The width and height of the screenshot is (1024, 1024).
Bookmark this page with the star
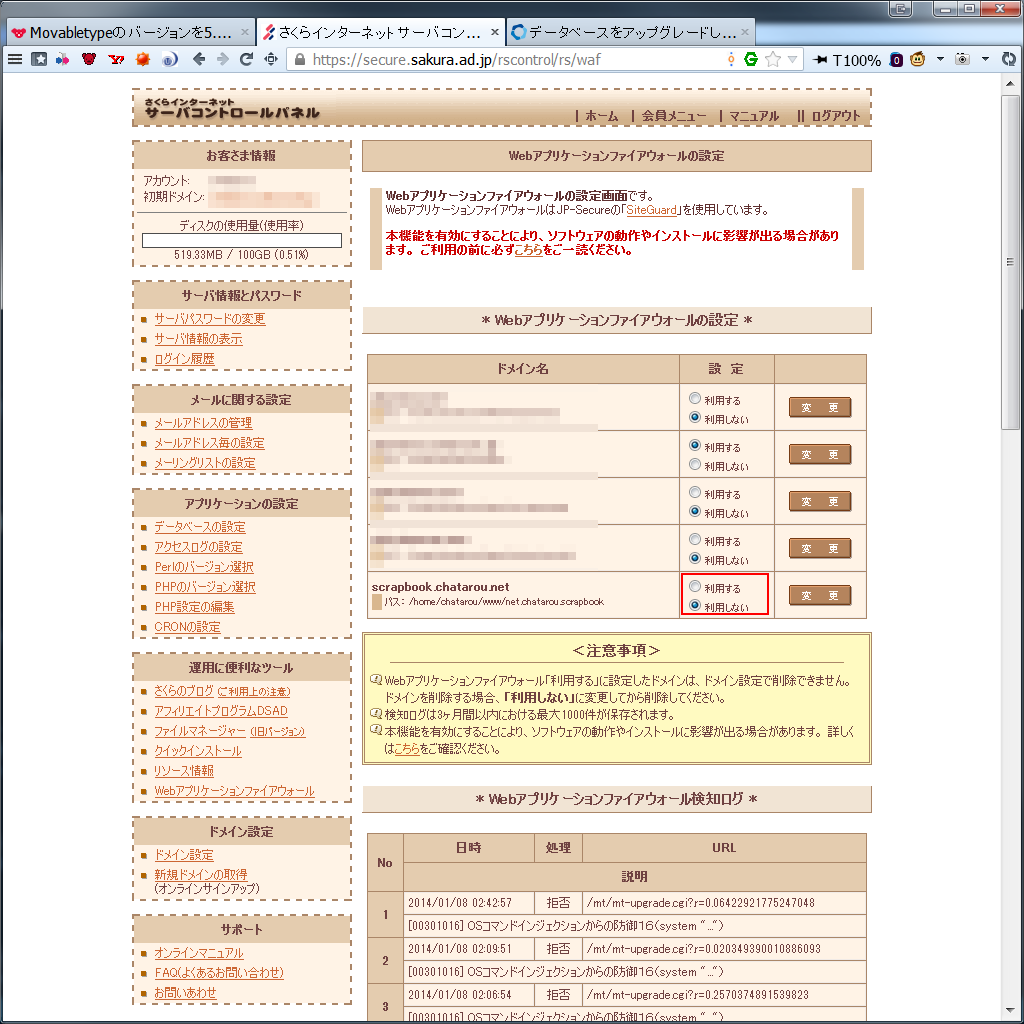pyautogui.click(x=773, y=59)
